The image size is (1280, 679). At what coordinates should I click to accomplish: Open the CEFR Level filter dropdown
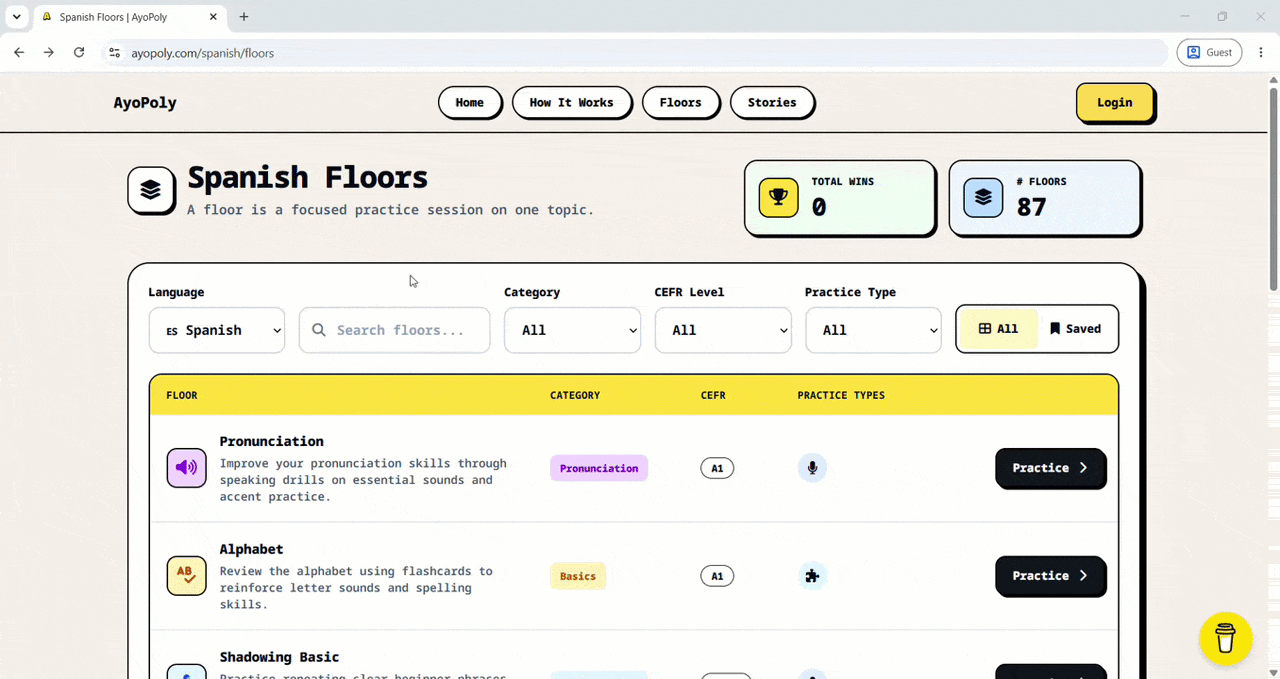click(x=723, y=330)
